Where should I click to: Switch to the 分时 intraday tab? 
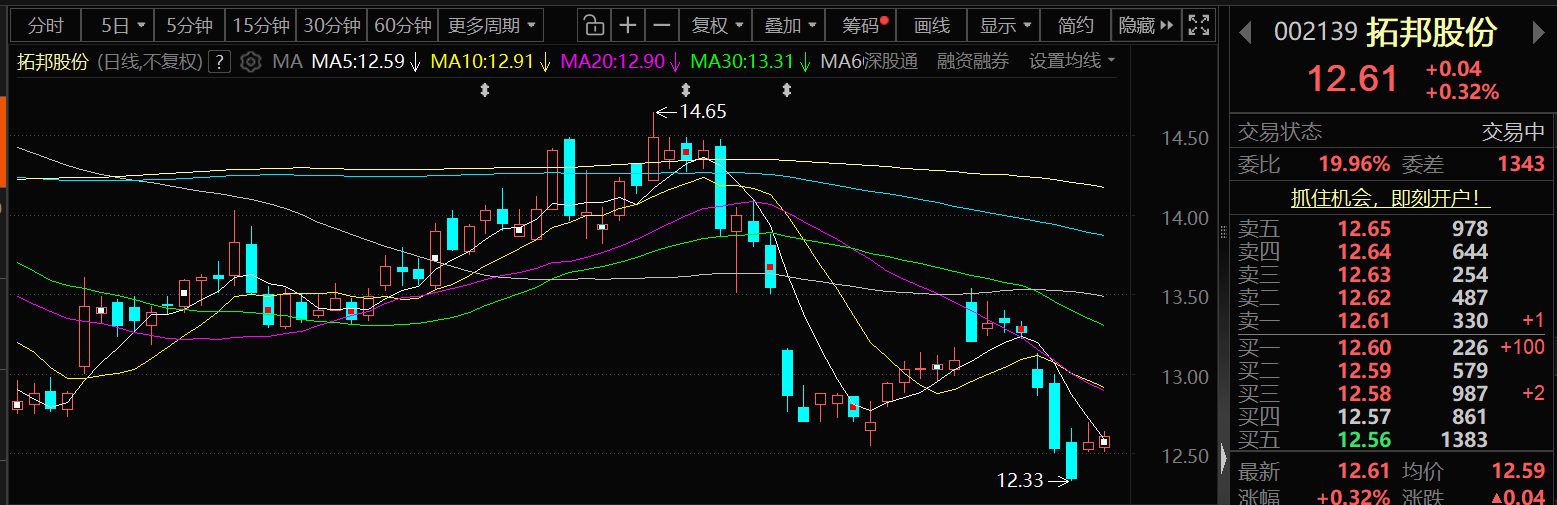click(x=45, y=25)
